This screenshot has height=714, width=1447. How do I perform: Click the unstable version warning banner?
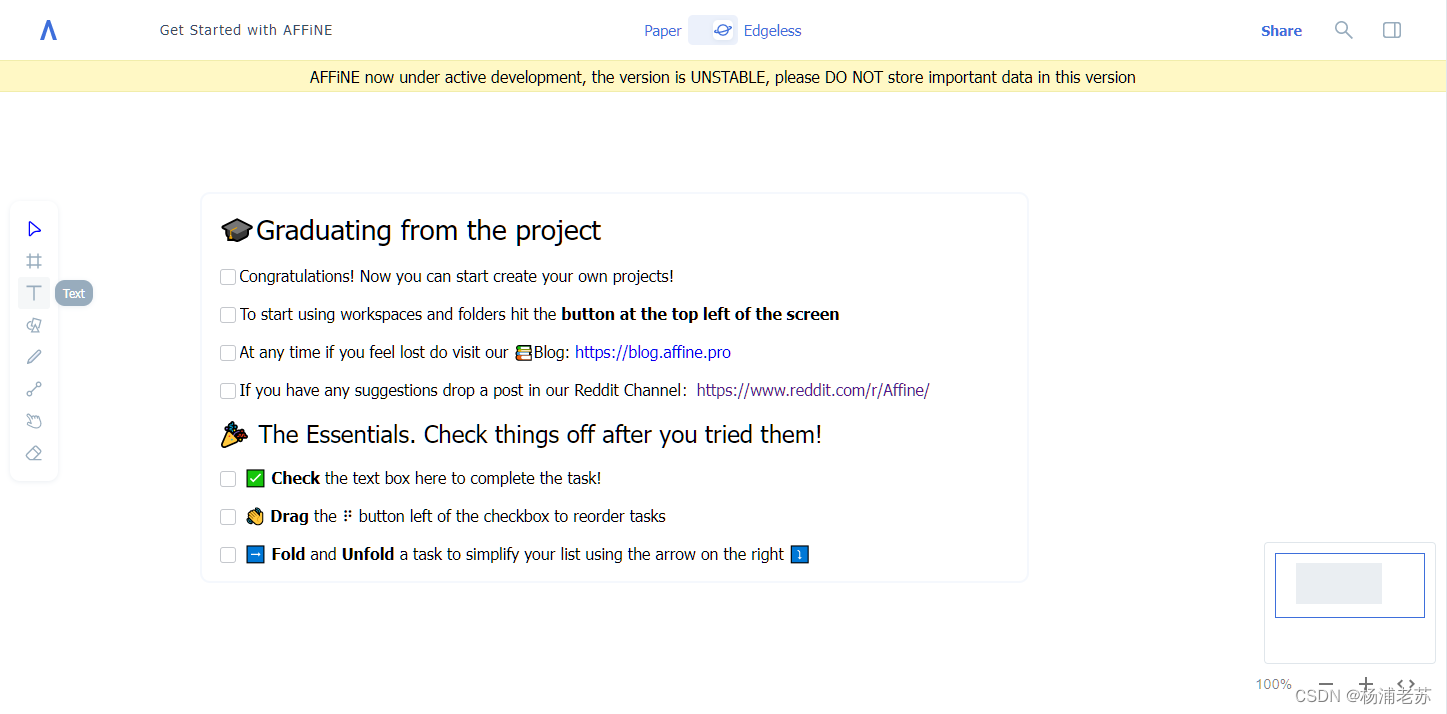click(x=723, y=77)
